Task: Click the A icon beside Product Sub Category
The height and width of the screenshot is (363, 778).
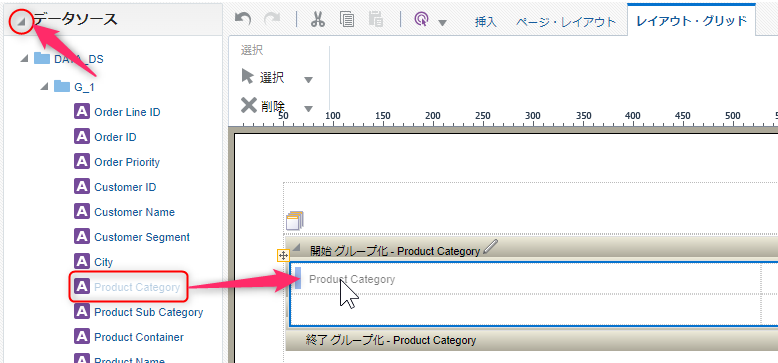Action: pyautogui.click(x=81, y=311)
